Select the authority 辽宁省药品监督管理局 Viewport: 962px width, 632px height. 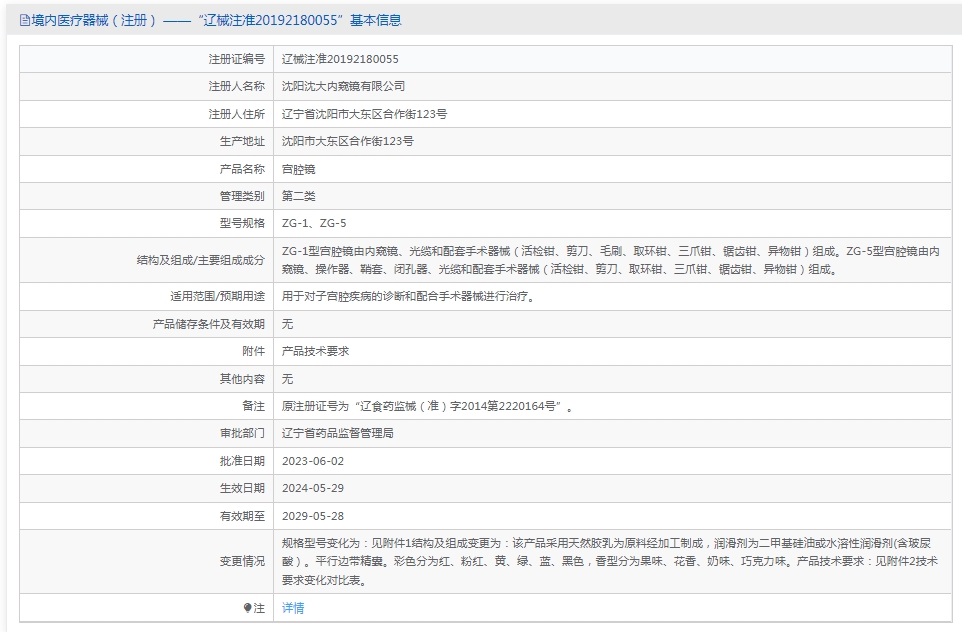tap(337, 433)
